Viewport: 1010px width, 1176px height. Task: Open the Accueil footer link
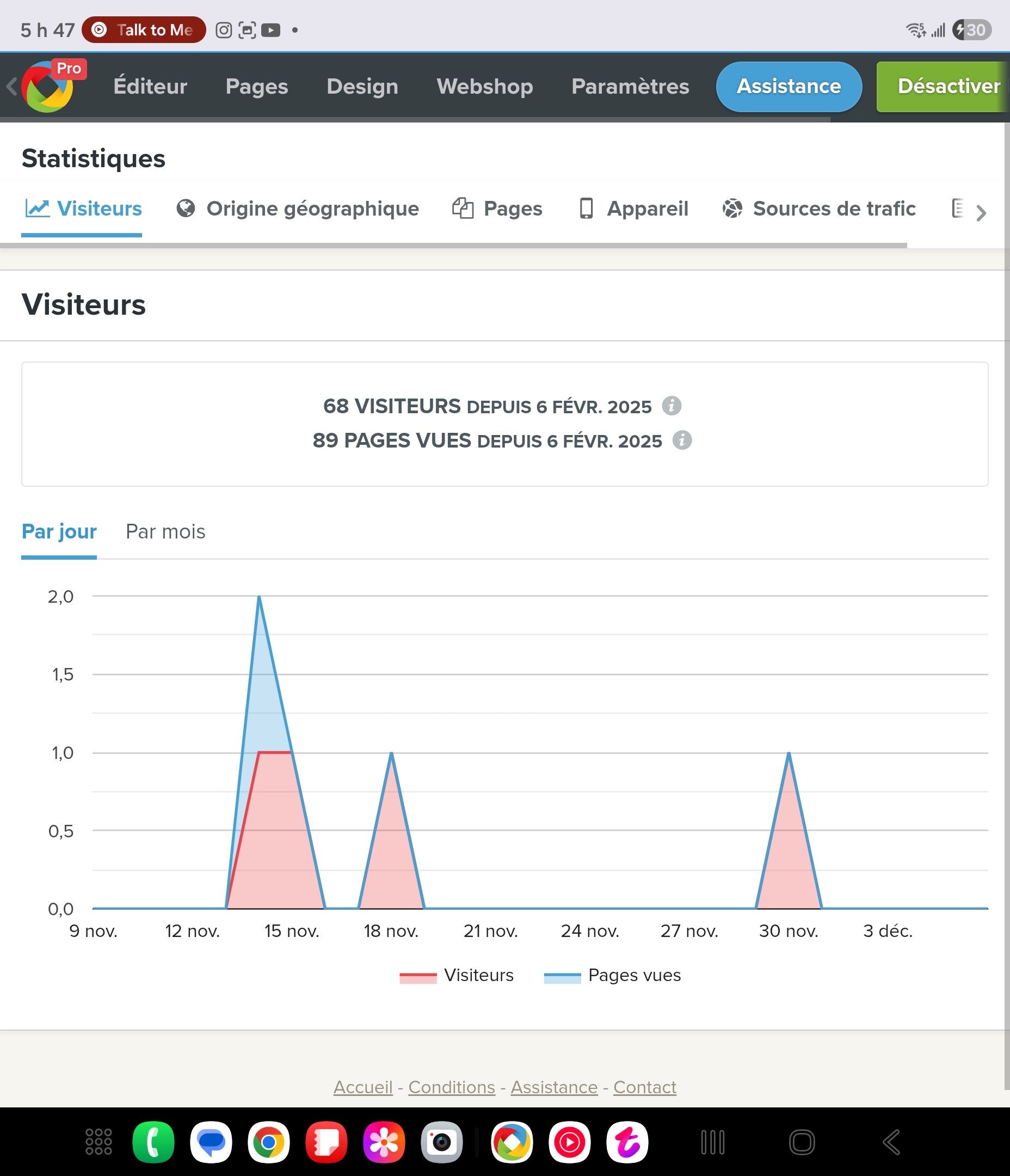click(363, 1087)
